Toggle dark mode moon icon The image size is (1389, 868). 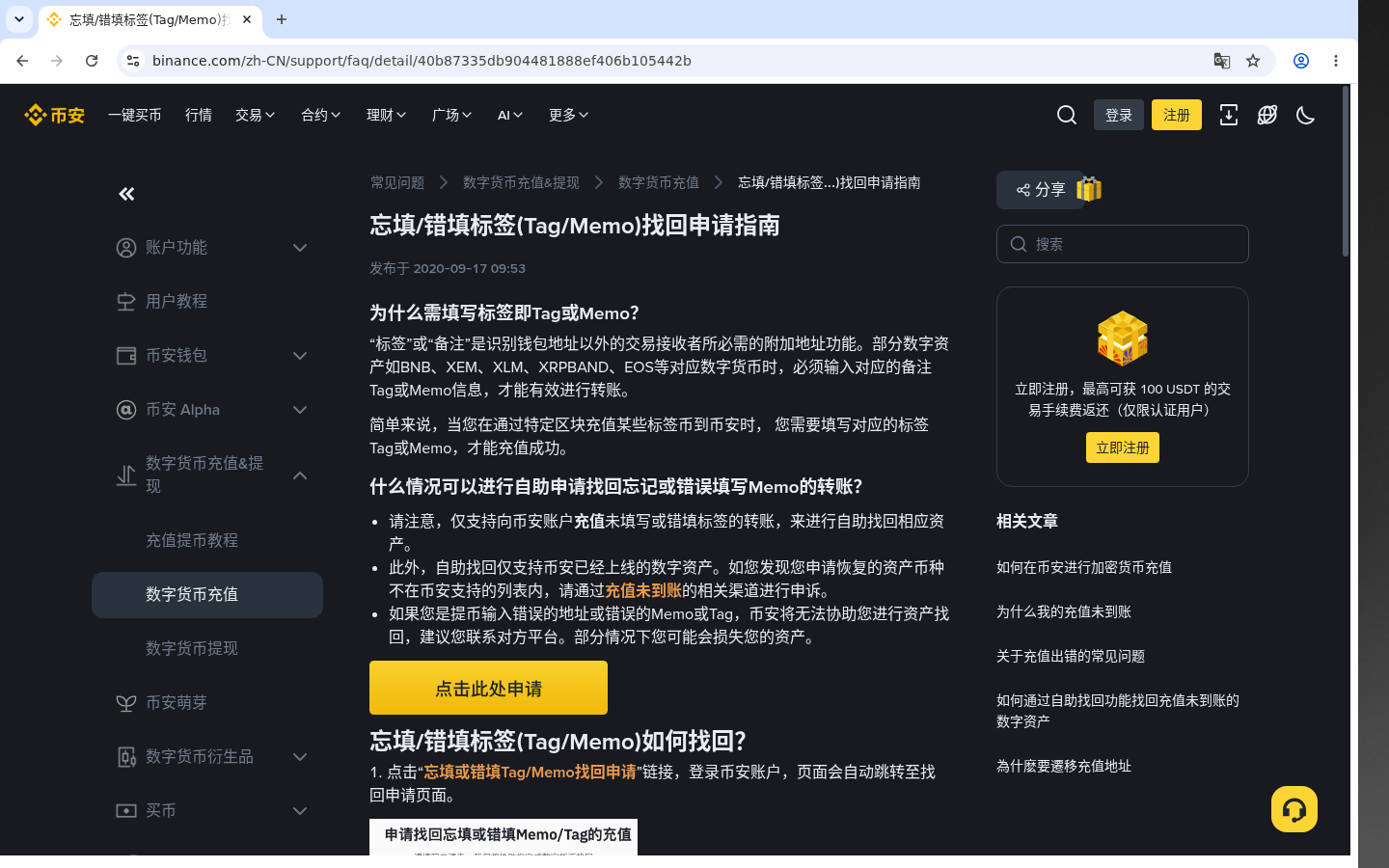(x=1306, y=115)
